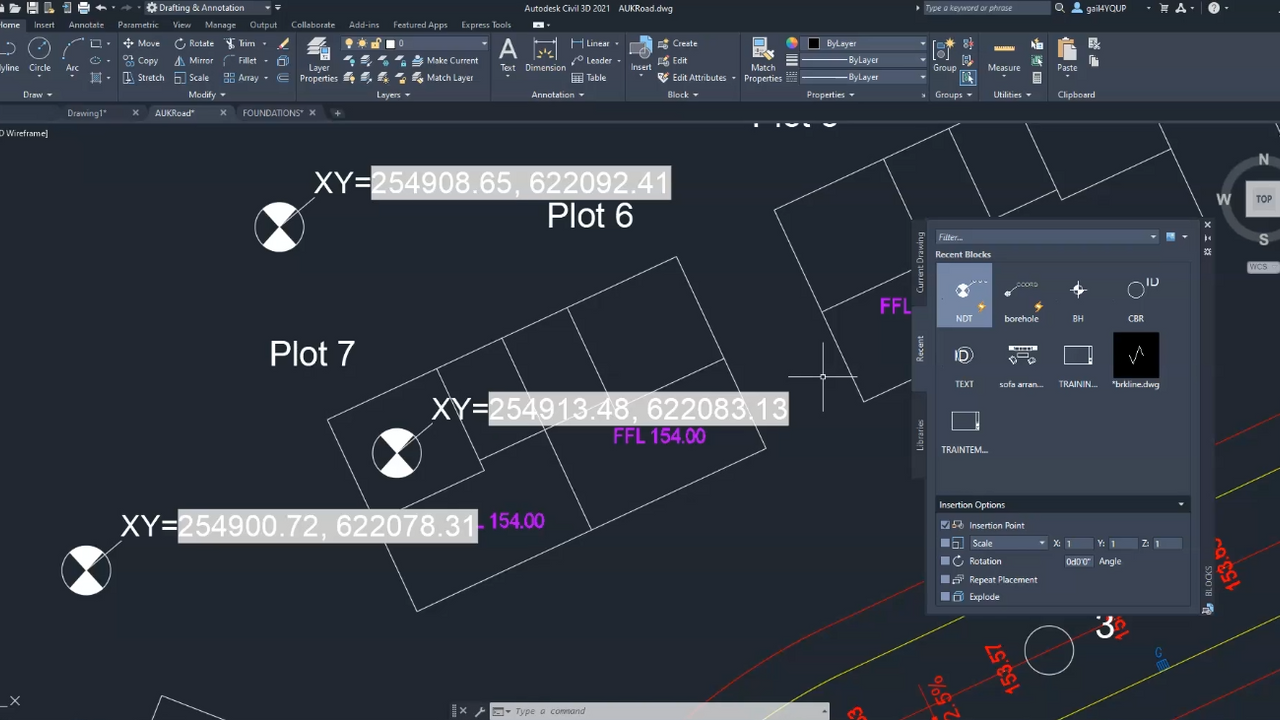Expand the Layers panel flyout
The height and width of the screenshot is (720, 1280).
click(x=393, y=95)
